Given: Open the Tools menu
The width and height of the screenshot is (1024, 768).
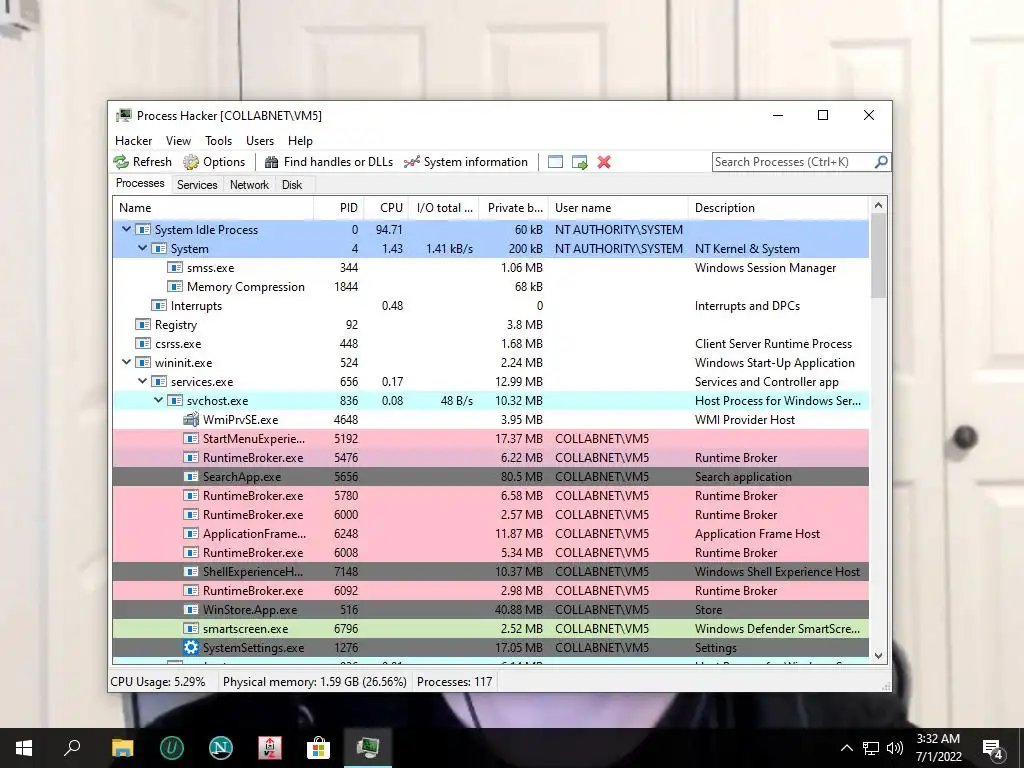Looking at the screenshot, I should click(218, 140).
